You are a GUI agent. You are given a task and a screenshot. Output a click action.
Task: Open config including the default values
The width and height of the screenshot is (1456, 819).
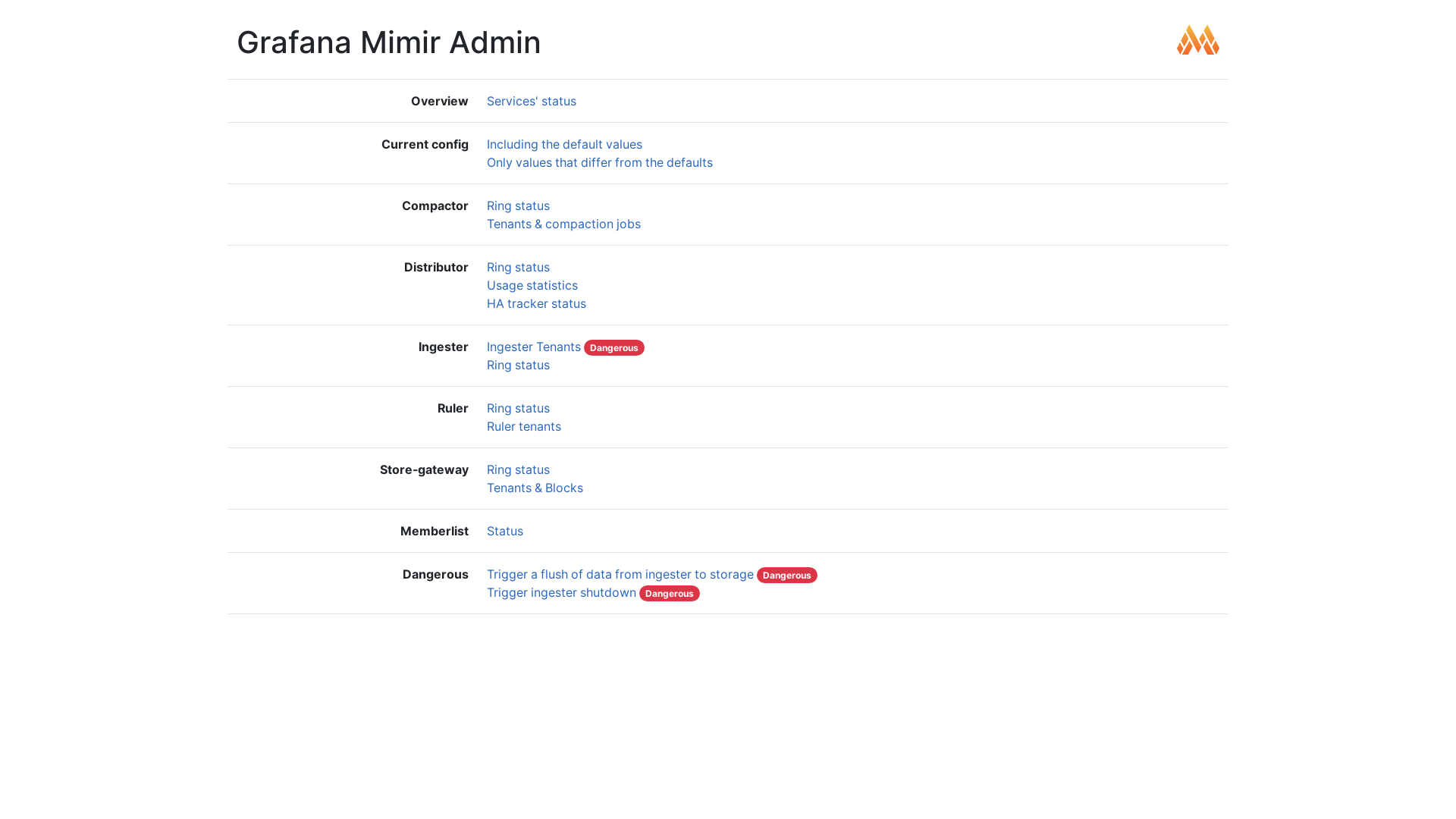(564, 144)
